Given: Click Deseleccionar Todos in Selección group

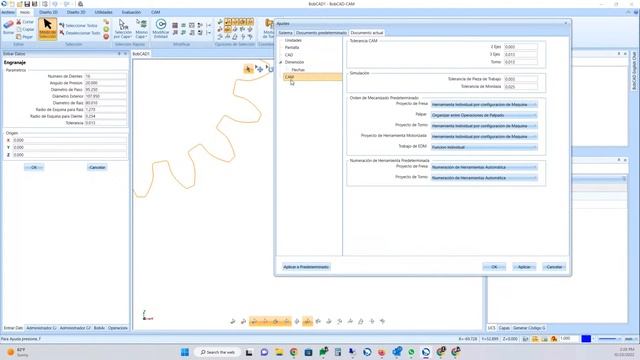Looking at the screenshot, I should (x=80, y=33).
